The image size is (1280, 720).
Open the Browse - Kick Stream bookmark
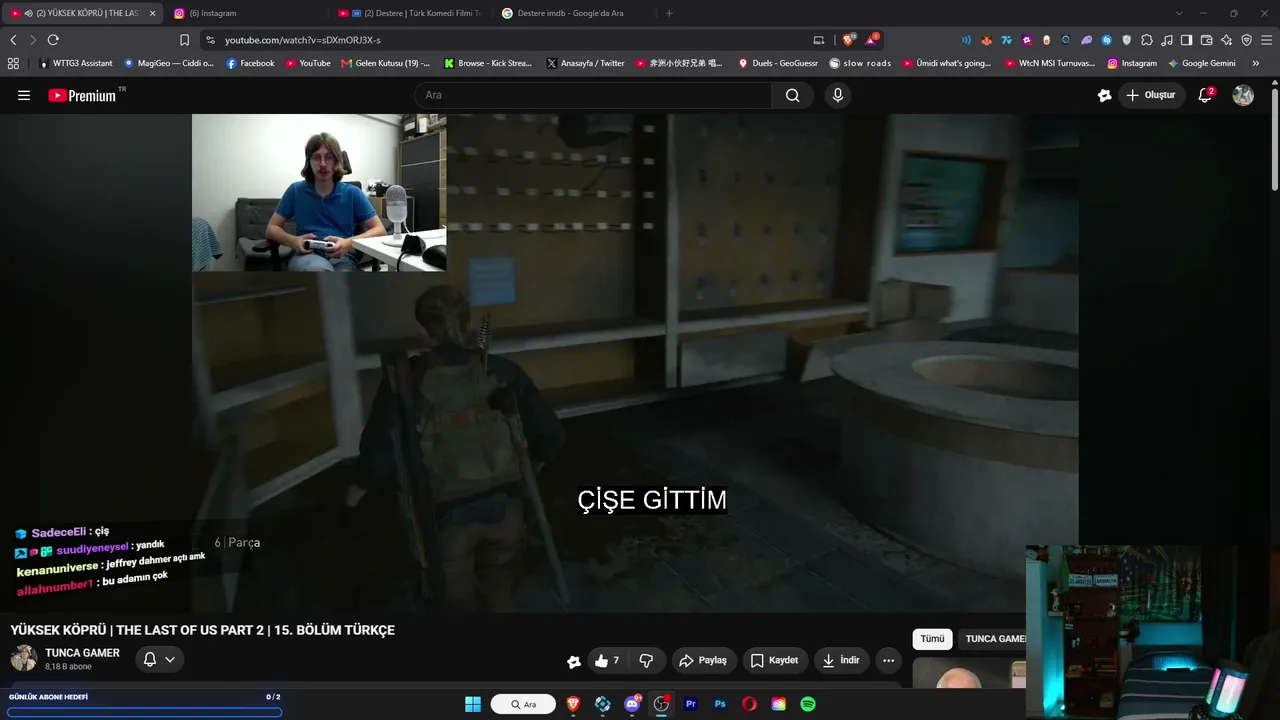(488, 63)
